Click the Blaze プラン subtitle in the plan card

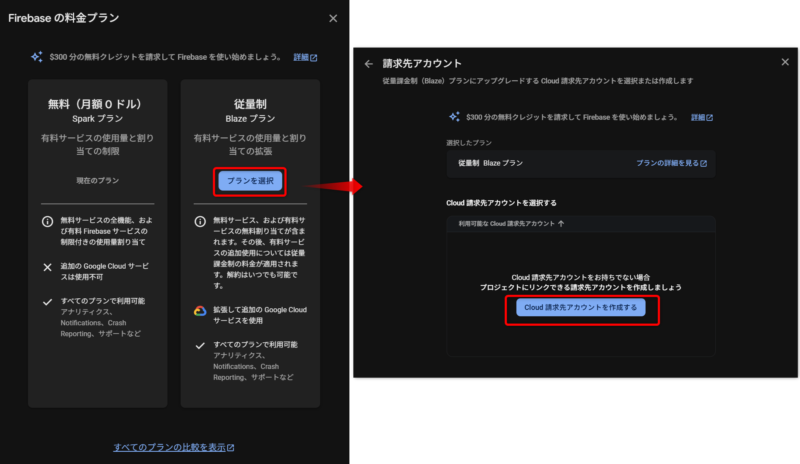coord(250,118)
